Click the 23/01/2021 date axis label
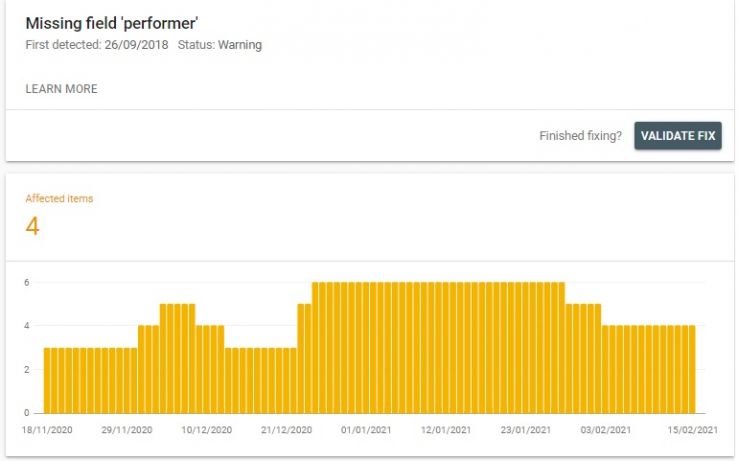The width and height of the screenshot is (738, 461). 525,430
